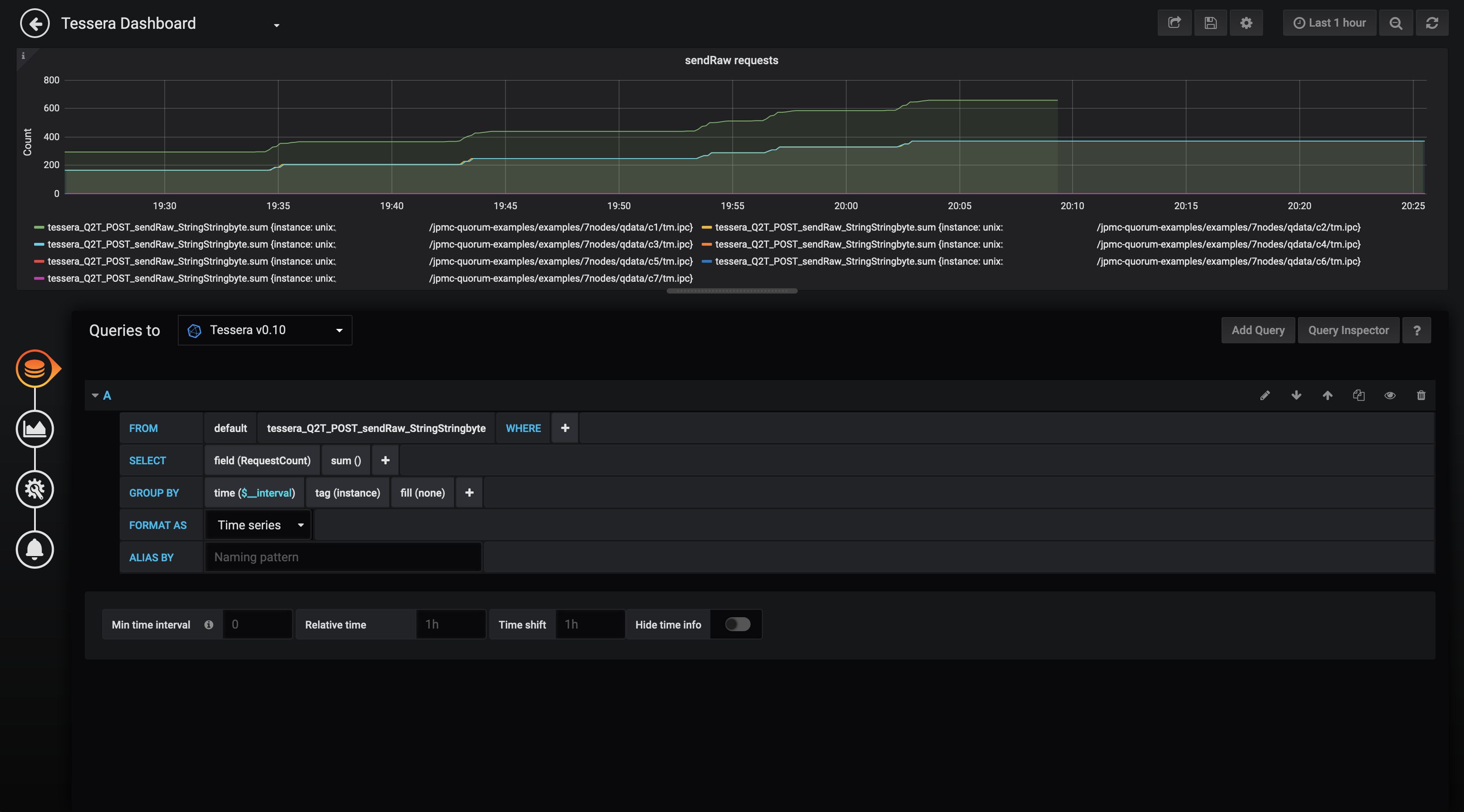This screenshot has height=812, width=1464.
Task: Add SELECT function with plus button
Action: [x=385, y=461]
